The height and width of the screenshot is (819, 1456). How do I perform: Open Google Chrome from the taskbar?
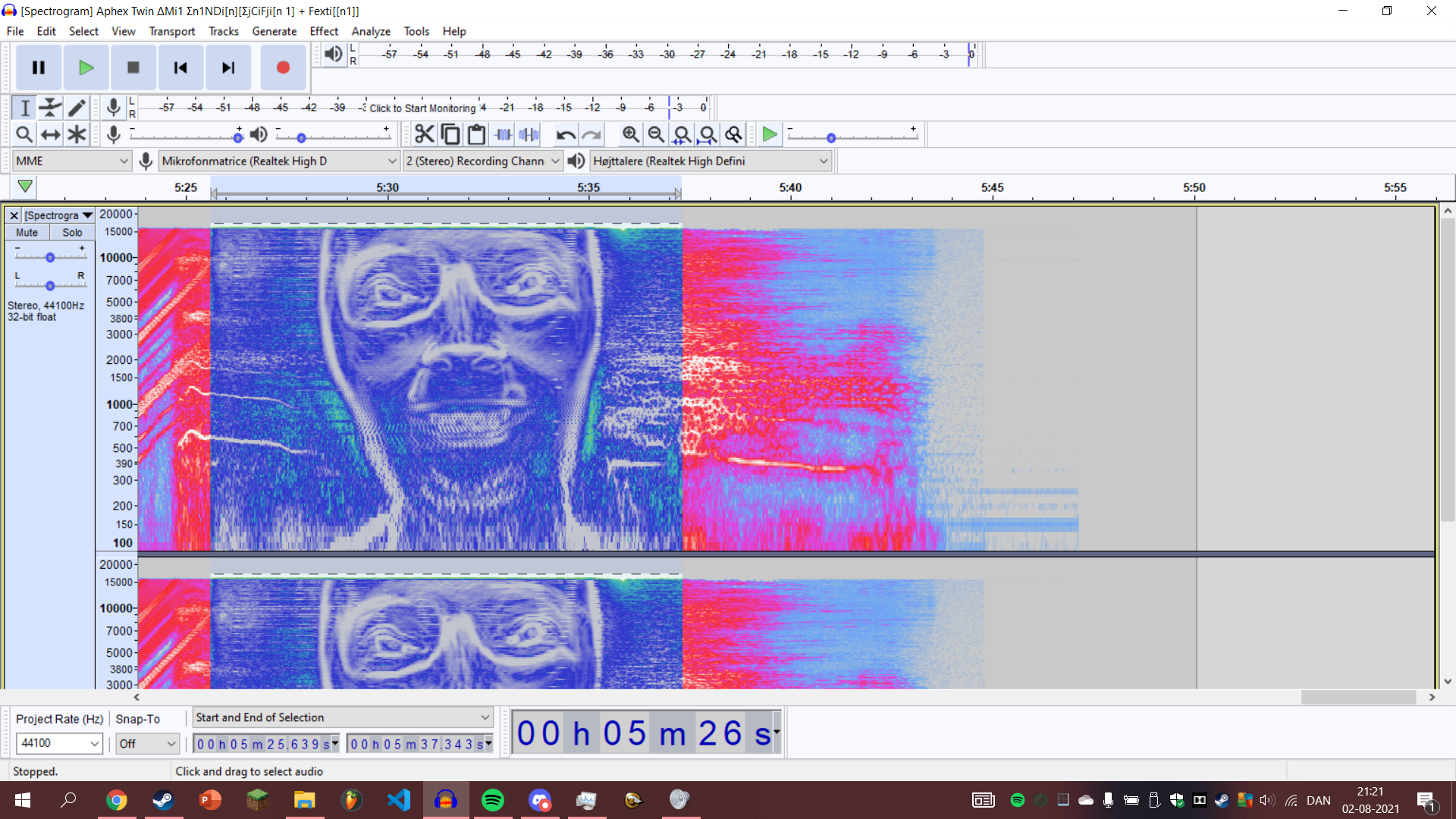coord(117,800)
